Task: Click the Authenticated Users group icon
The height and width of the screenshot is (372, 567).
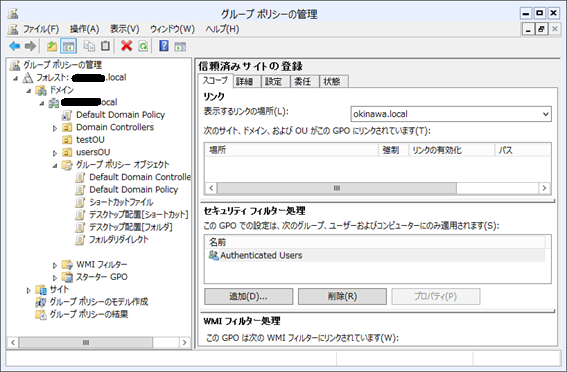Action: tap(214, 255)
